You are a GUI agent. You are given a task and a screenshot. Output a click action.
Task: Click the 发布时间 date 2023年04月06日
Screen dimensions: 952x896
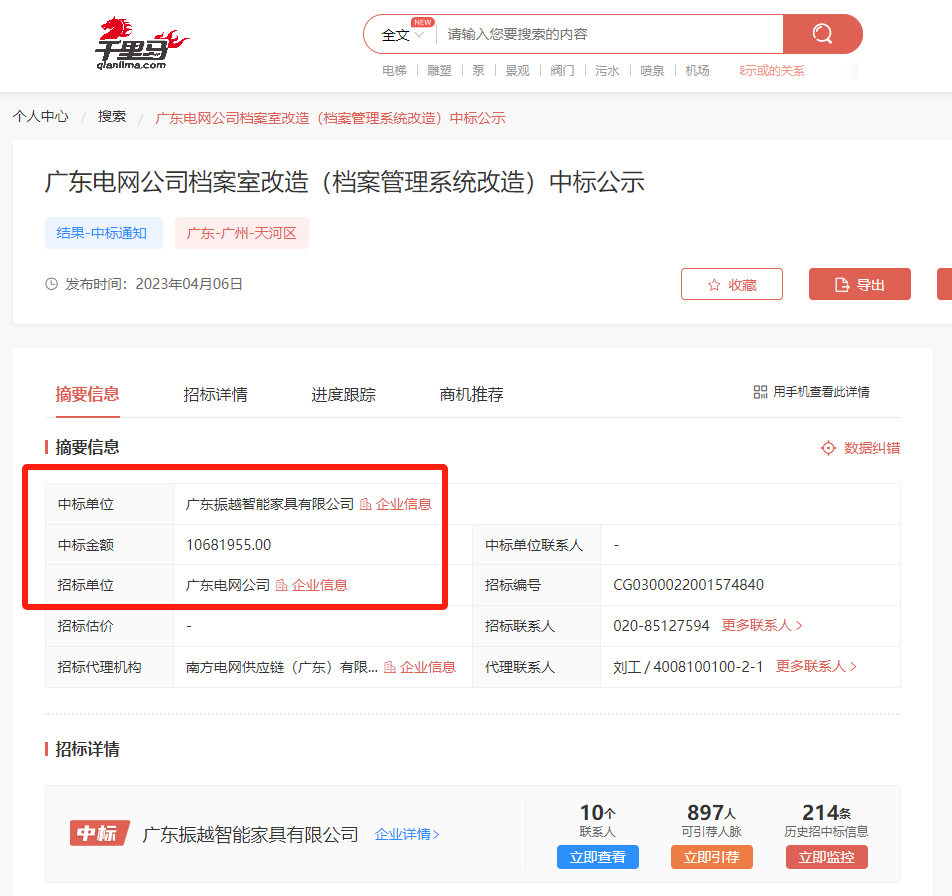pyautogui.click(x=189, y=284)
